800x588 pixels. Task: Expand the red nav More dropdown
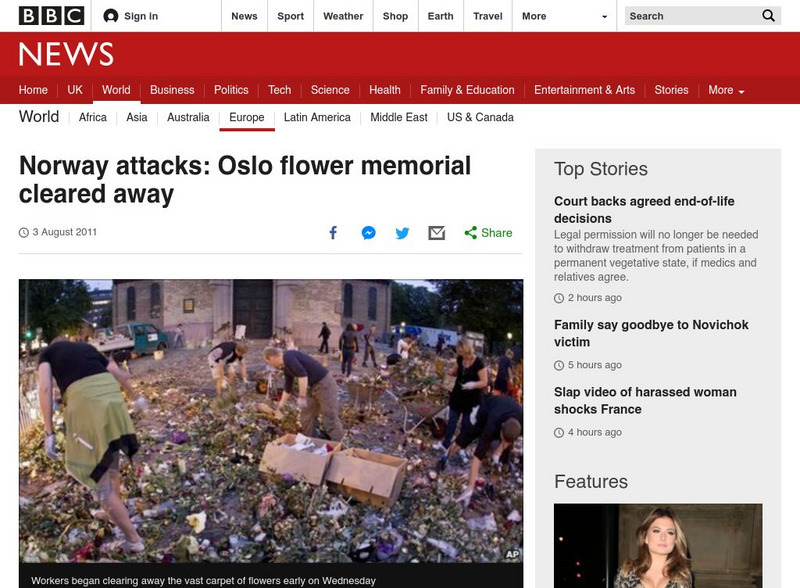pyautogui.click(x=726, y=90)
